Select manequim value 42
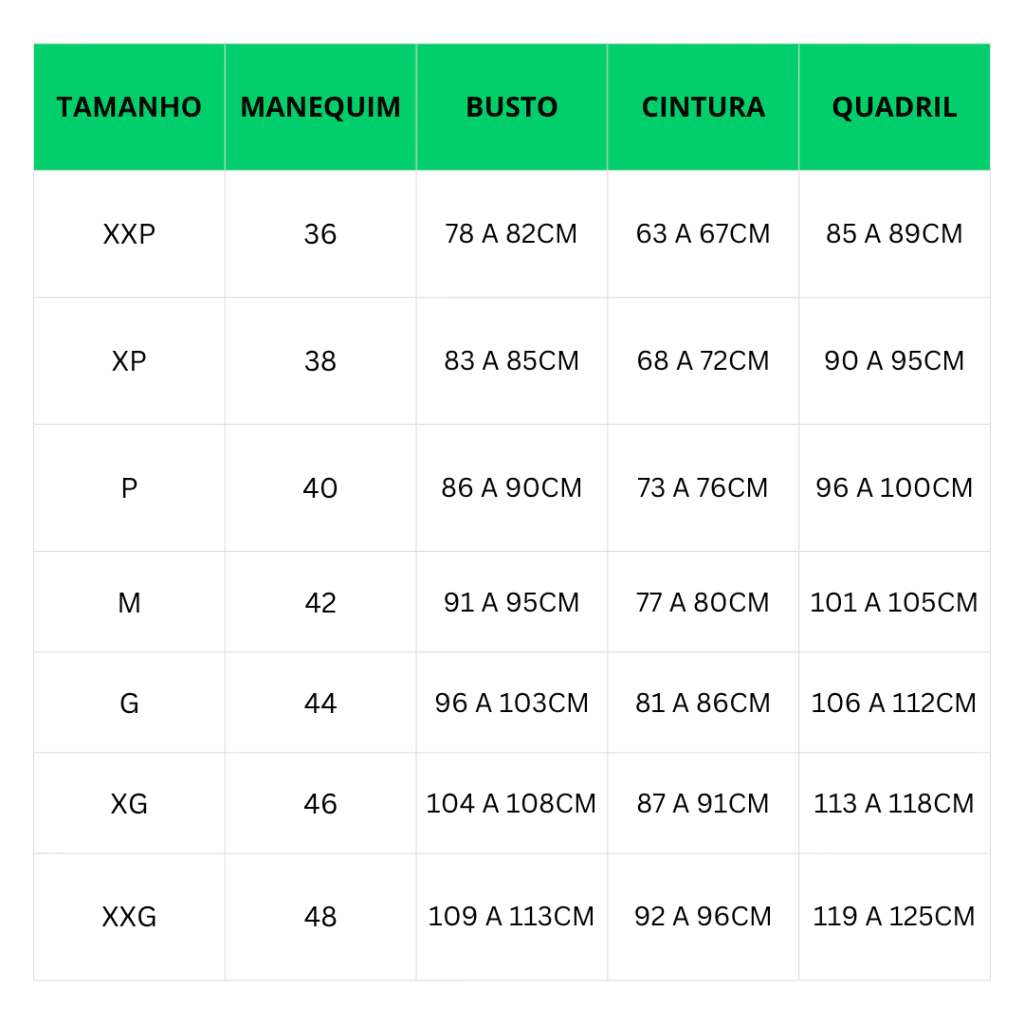This screenshot has width=1024, height=1024. point(321,602)
